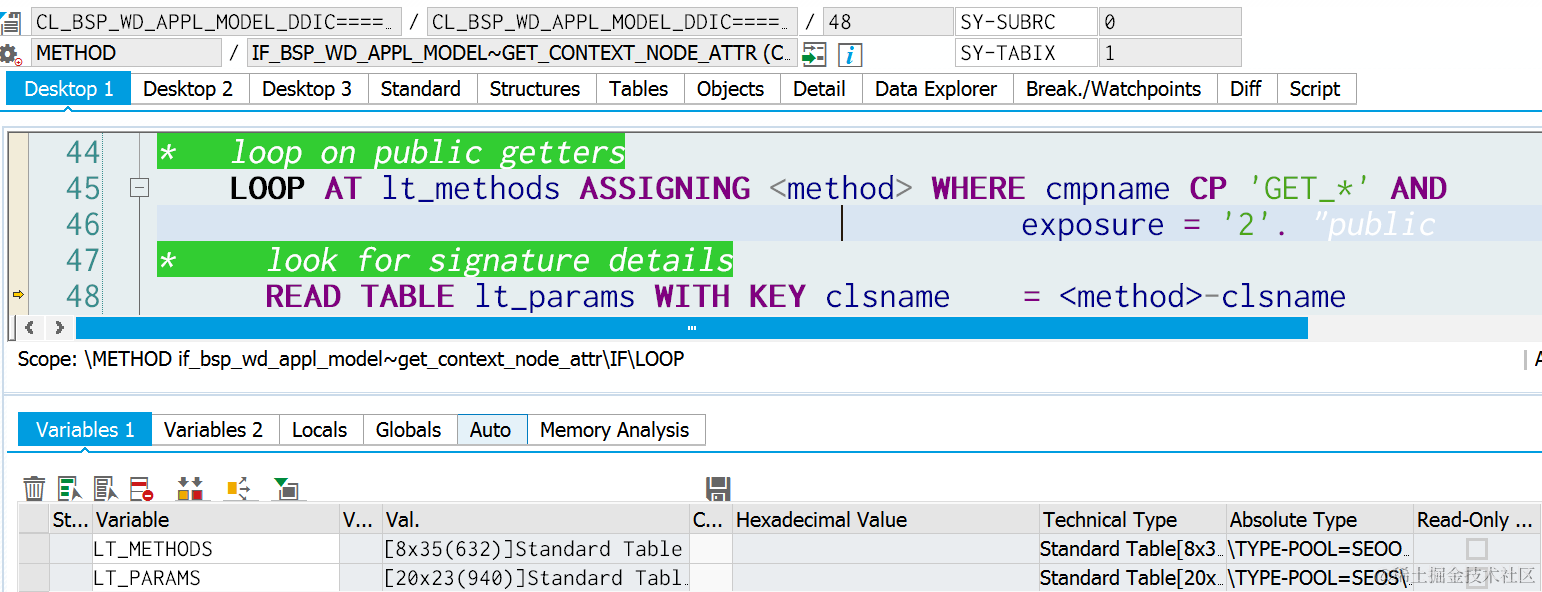Open the Globals tab
The image size is (1542, 592).
(409, 430)
